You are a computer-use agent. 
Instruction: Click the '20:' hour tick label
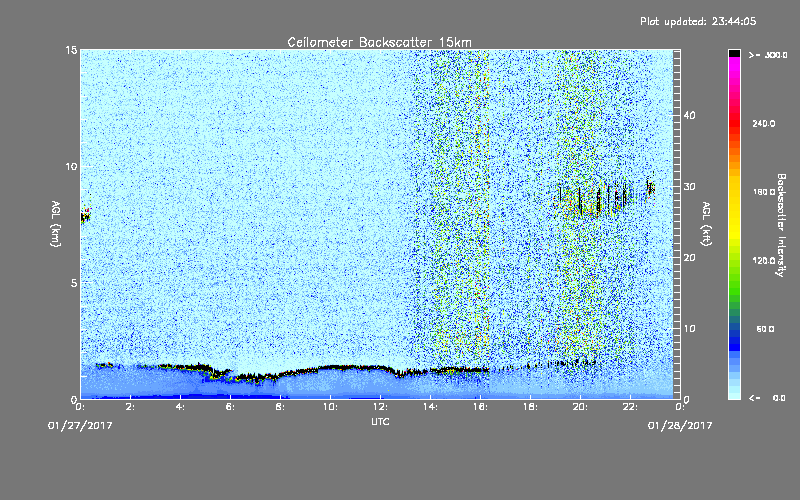[x=580, y=407]
